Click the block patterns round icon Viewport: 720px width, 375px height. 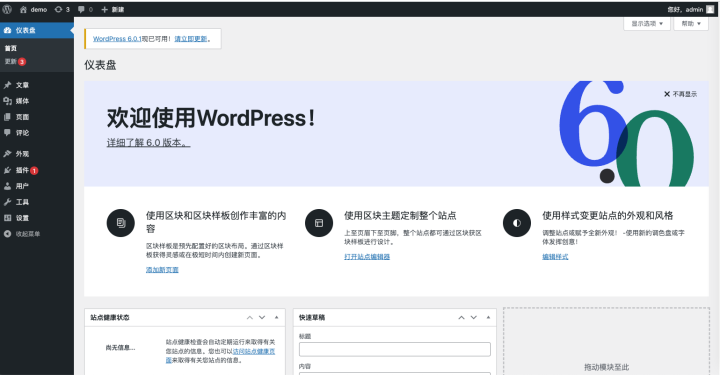point(121,223)
